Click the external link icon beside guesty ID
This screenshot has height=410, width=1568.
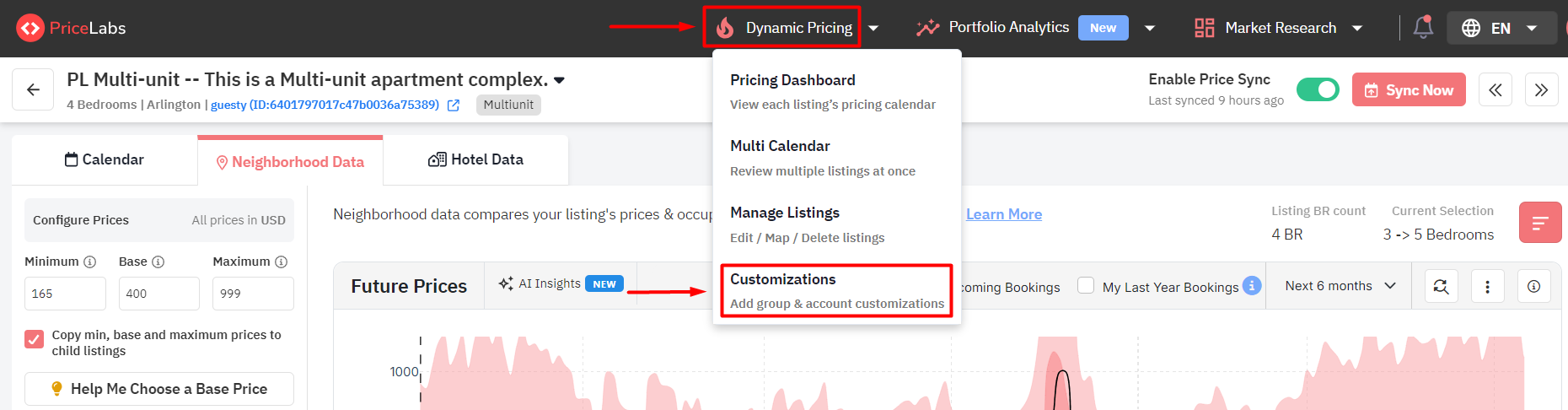tap(454, 105)
